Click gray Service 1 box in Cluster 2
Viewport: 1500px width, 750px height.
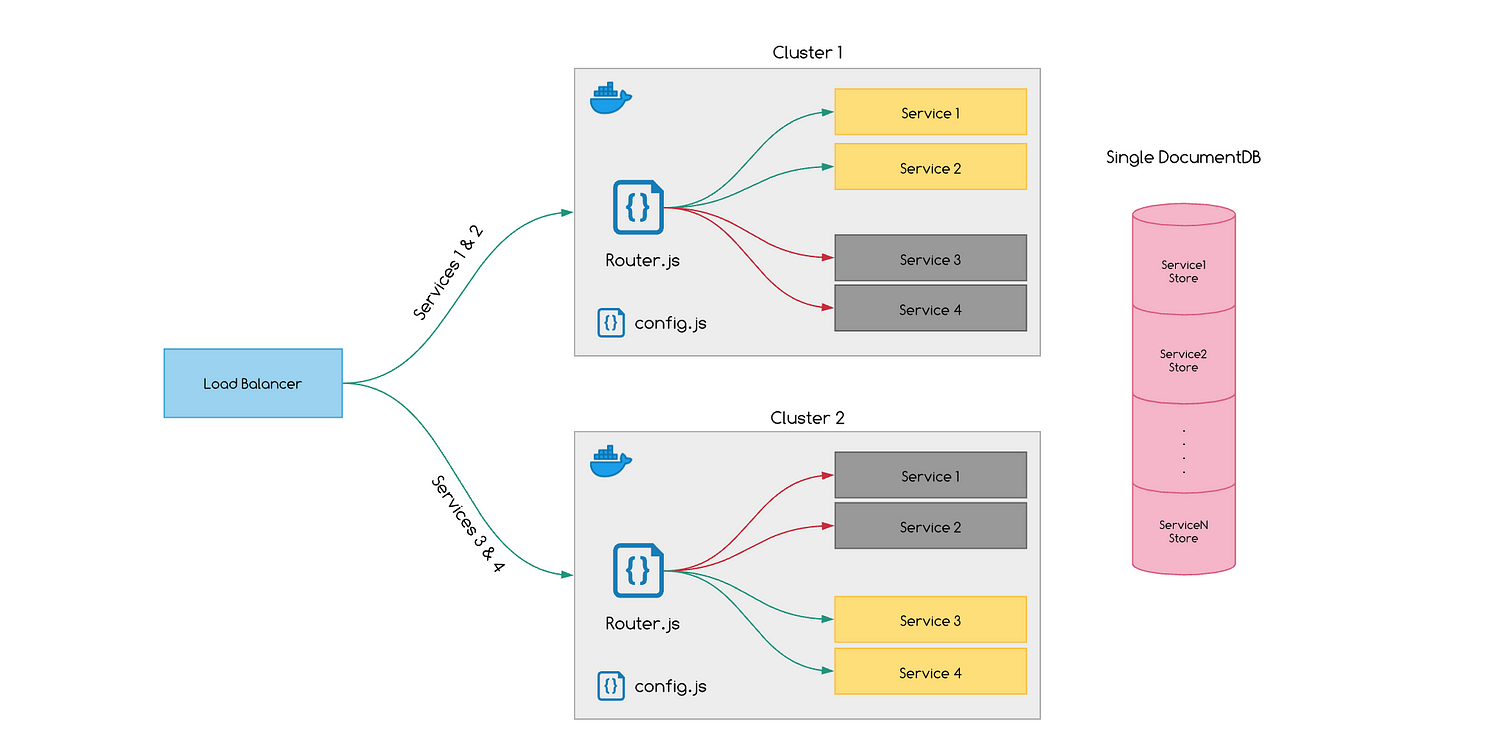coord(931,475)
